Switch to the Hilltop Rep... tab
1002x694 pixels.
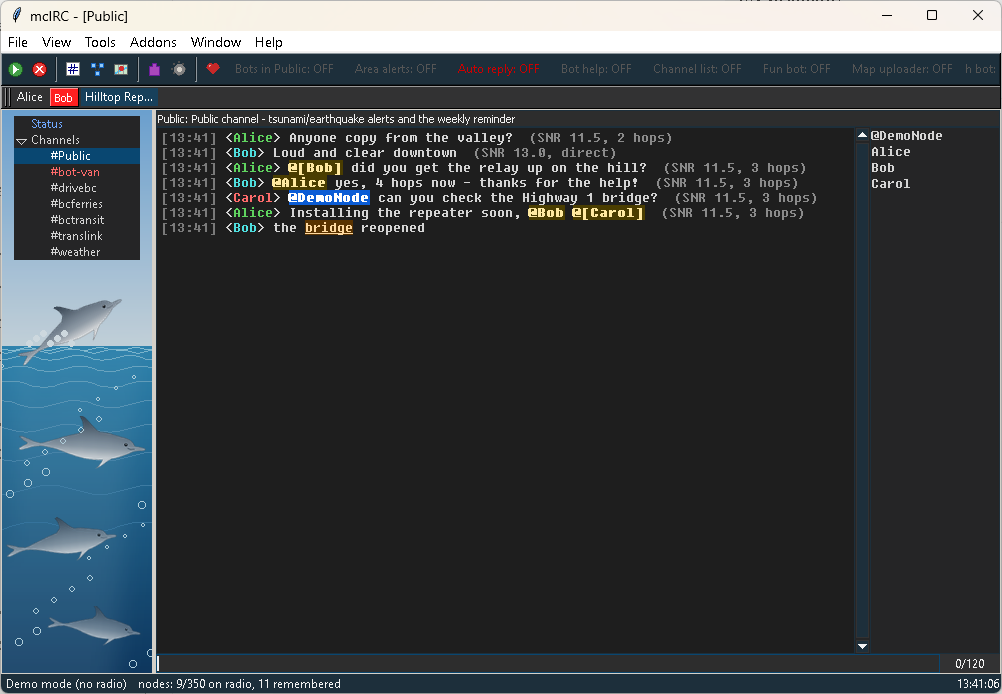click(x=119, y=97)
